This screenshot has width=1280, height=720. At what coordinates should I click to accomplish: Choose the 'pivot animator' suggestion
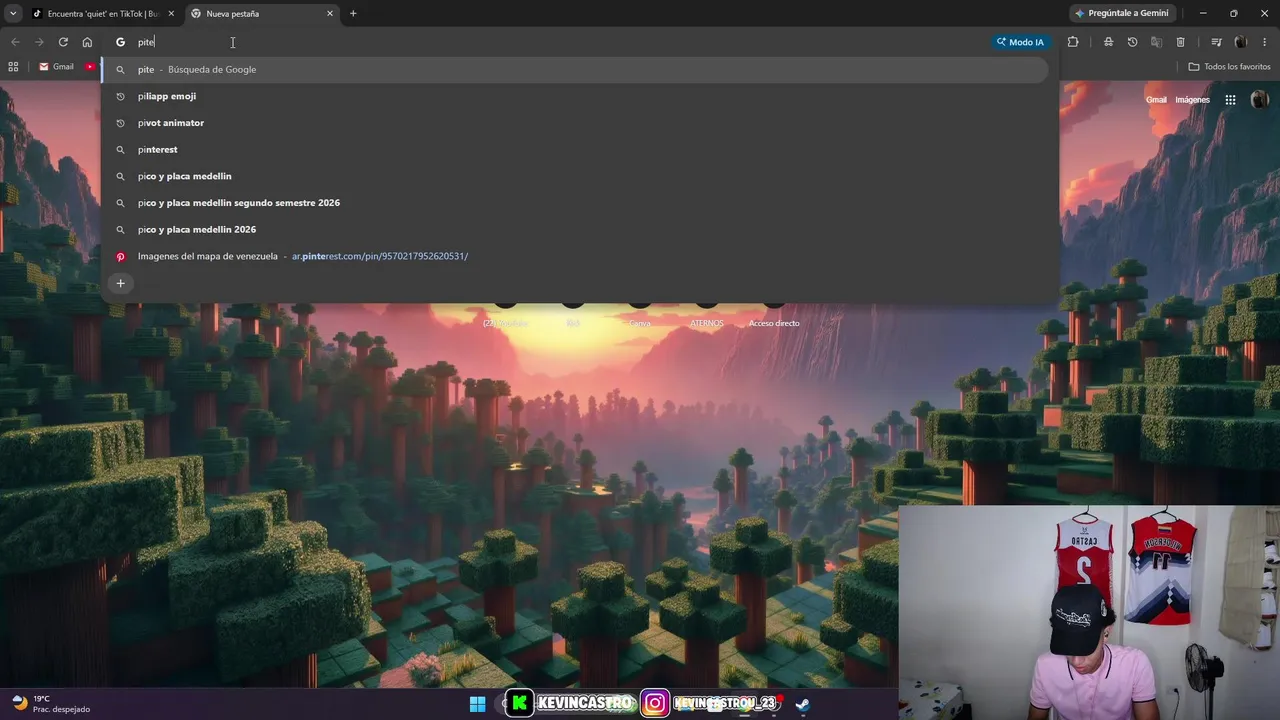pos(575,123)
